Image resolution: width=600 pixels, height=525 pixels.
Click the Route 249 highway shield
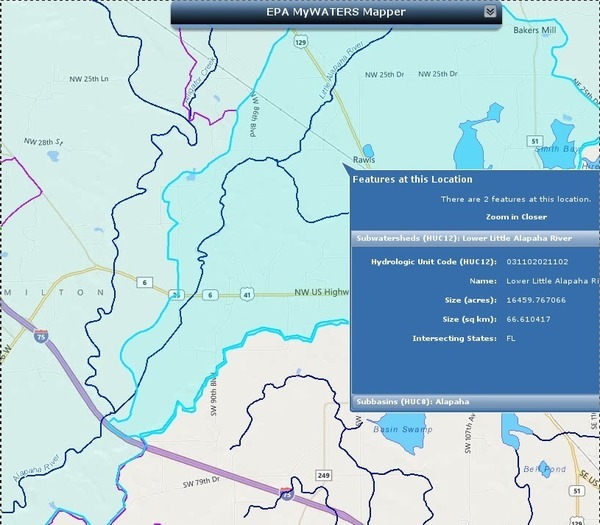click(324, 474)
